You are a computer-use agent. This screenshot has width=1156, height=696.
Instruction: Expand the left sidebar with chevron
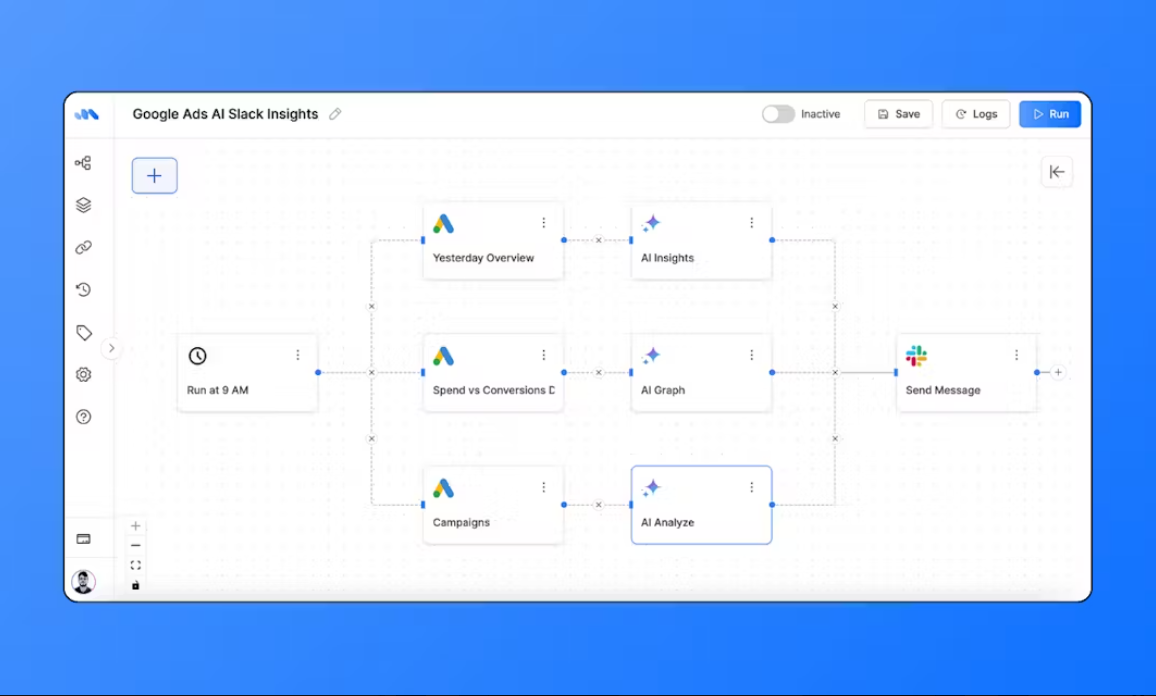point(111,348)
